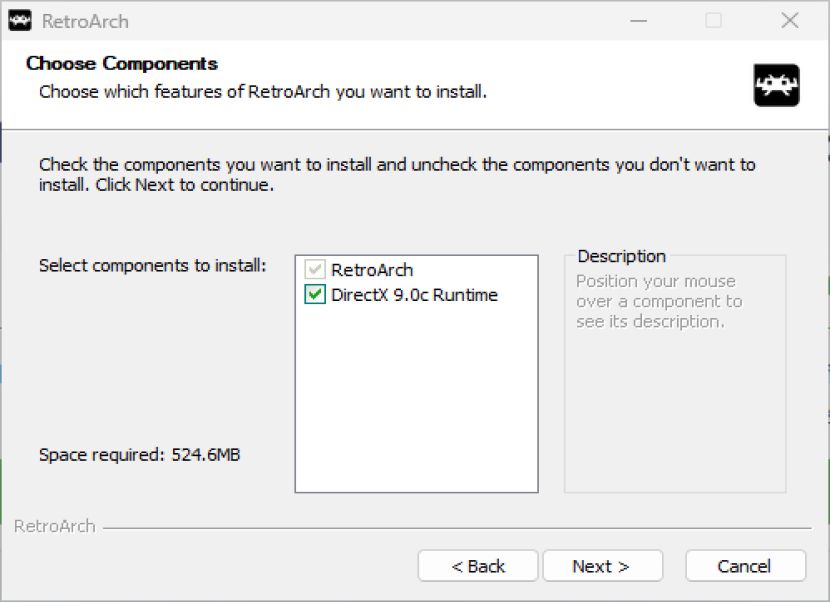Close the RetroArch installer window

790,21
